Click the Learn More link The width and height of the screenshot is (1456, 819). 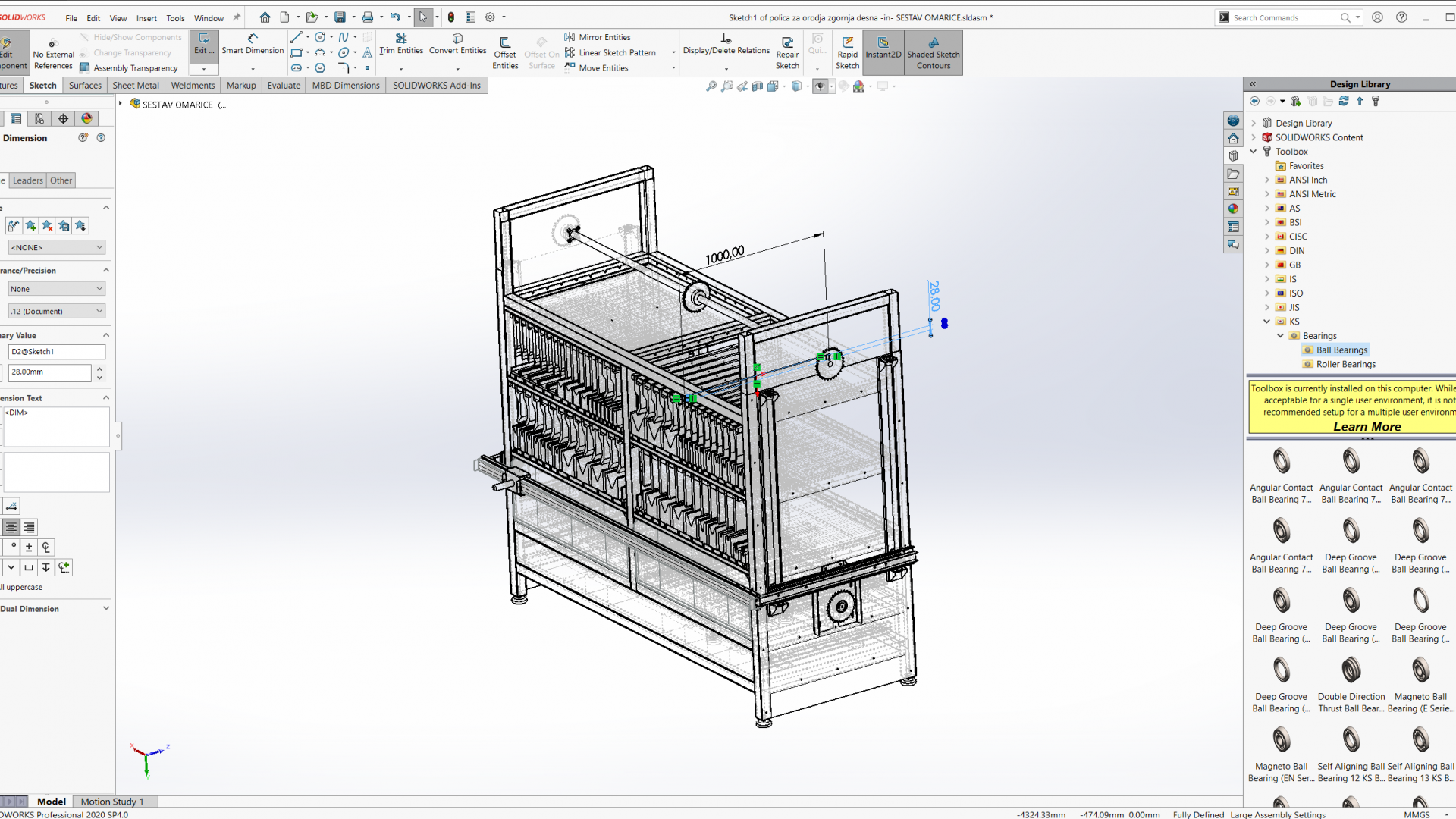point(1367,426)
